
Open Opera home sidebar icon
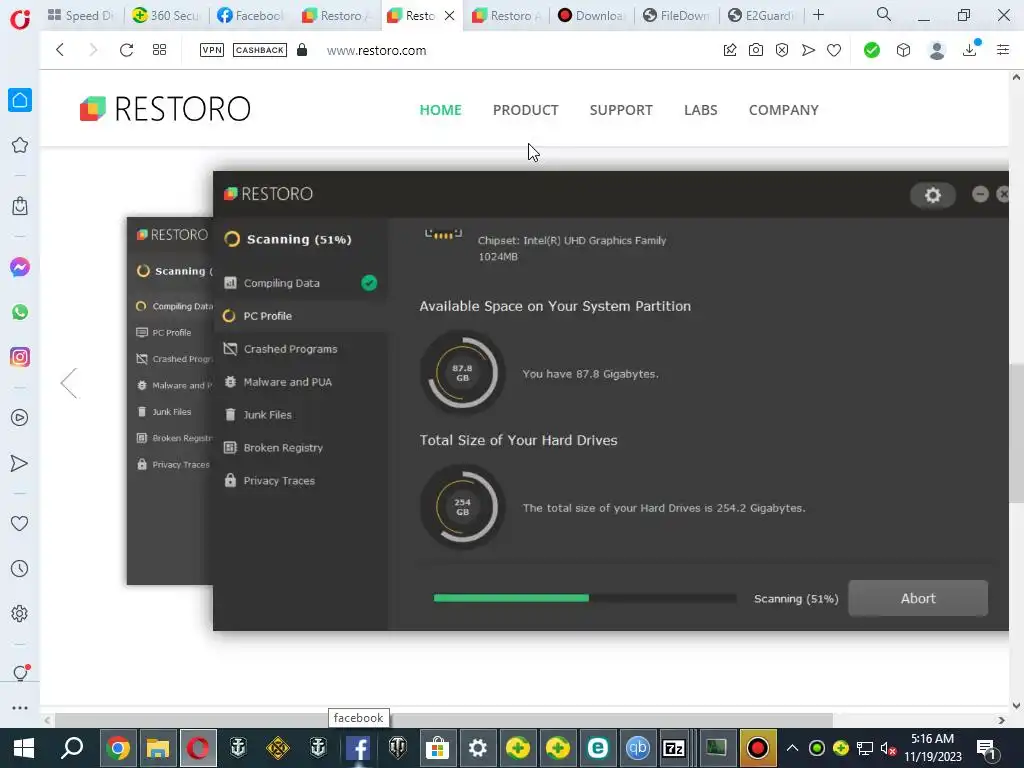(20, 100)
